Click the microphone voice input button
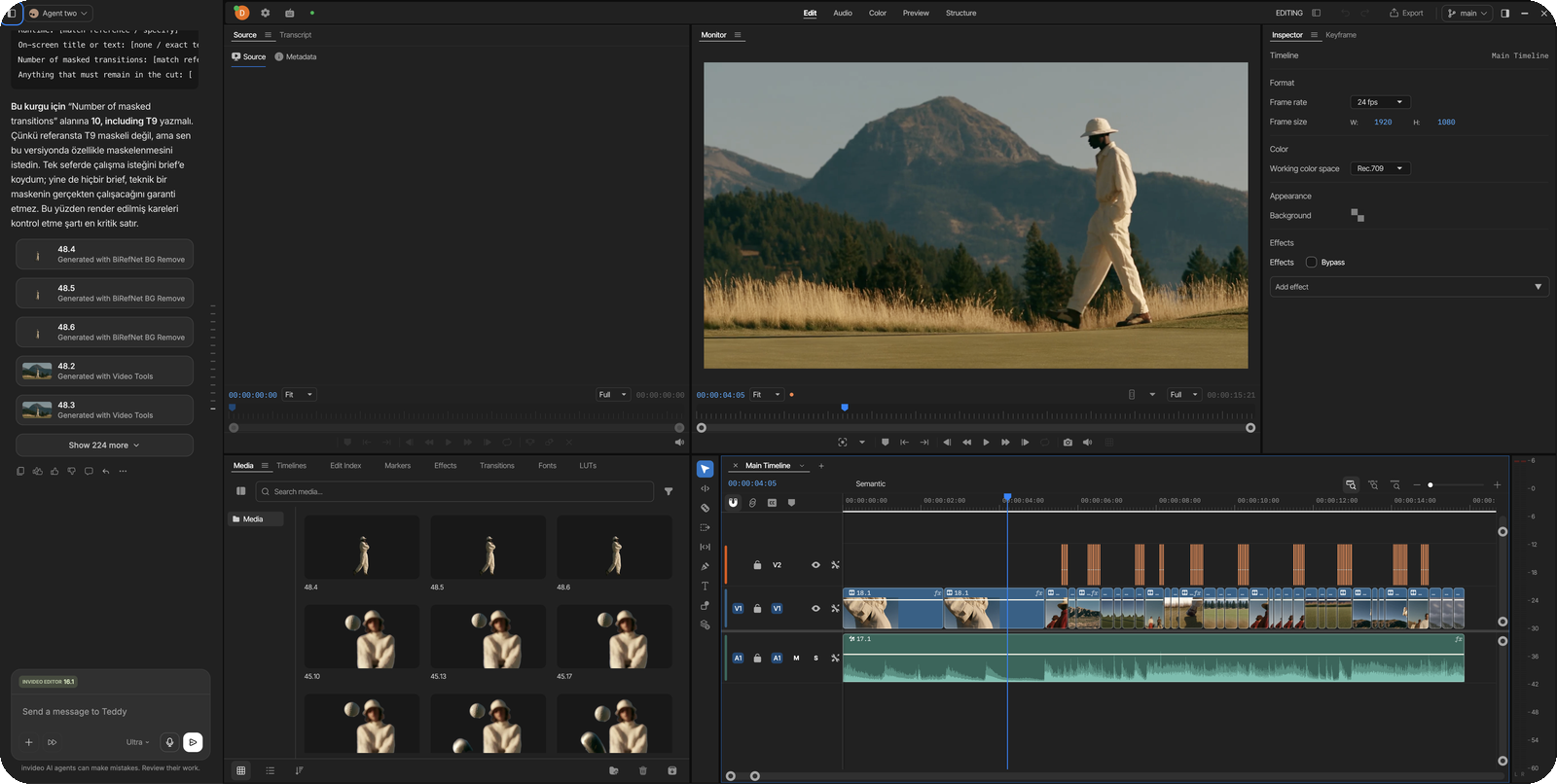The width and height of the screenshot is (1557, 784). pyautogui.click(x=169, y=742)
